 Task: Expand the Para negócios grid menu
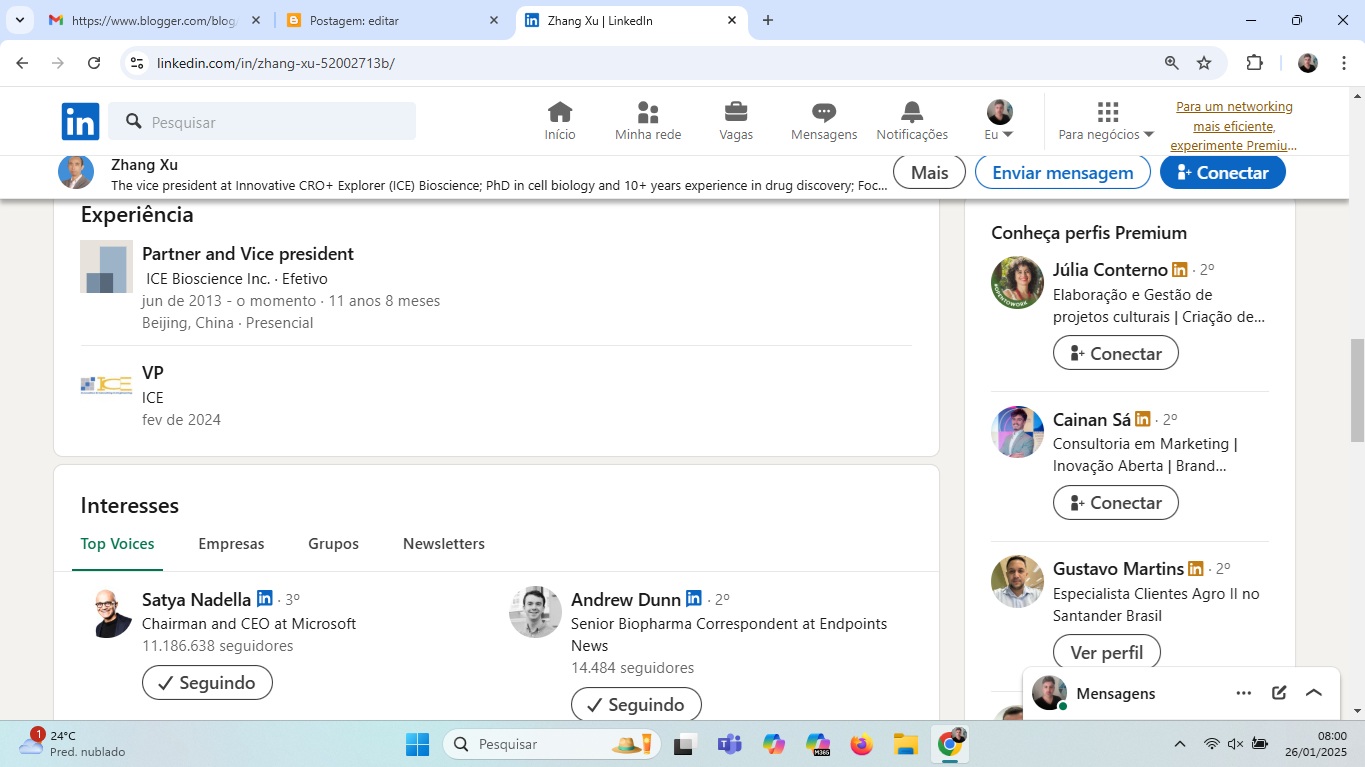(x=1106, y=121)
